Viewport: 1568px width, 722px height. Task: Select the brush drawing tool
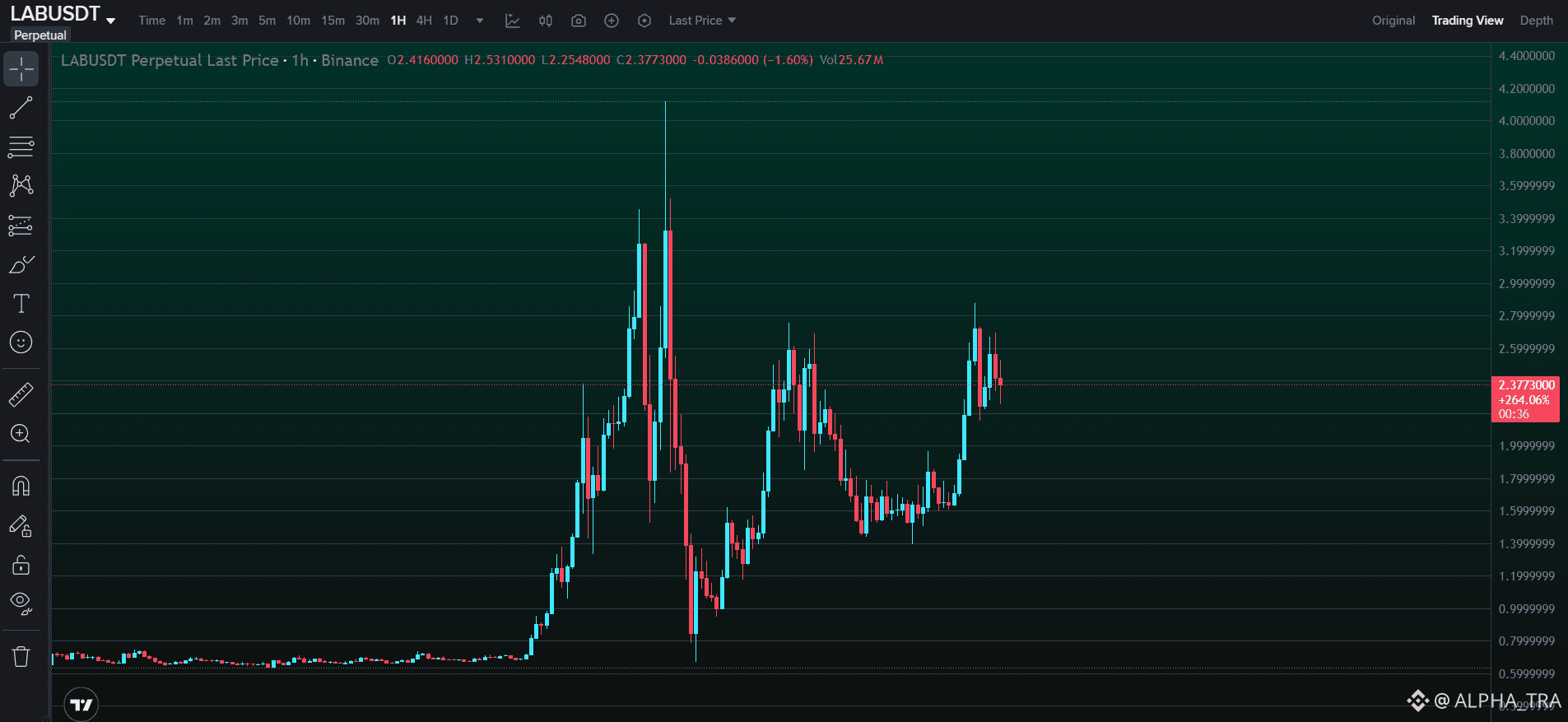coord(21,264)
